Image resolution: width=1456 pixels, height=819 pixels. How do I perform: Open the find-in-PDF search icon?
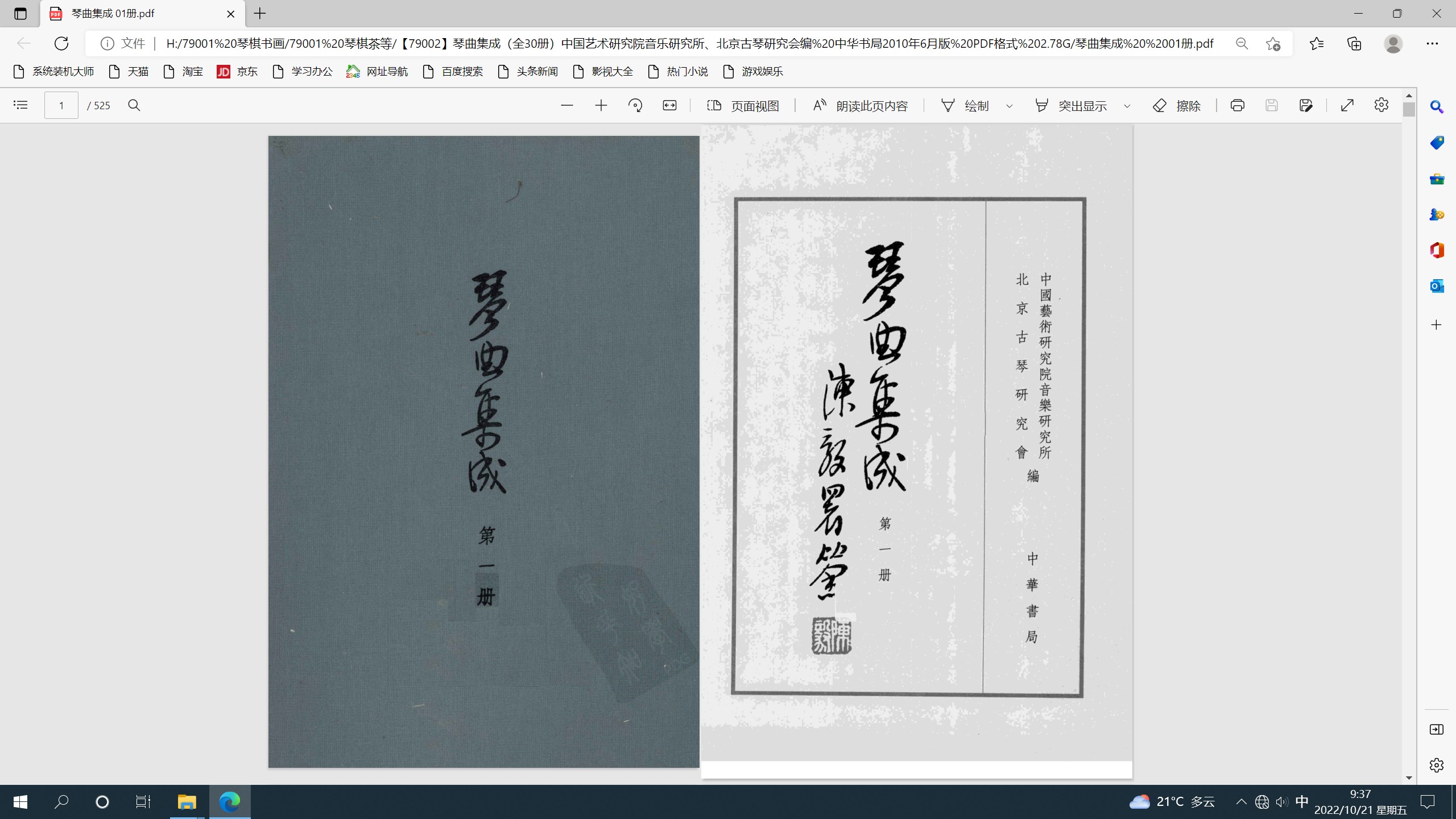(x=134, y=105)
